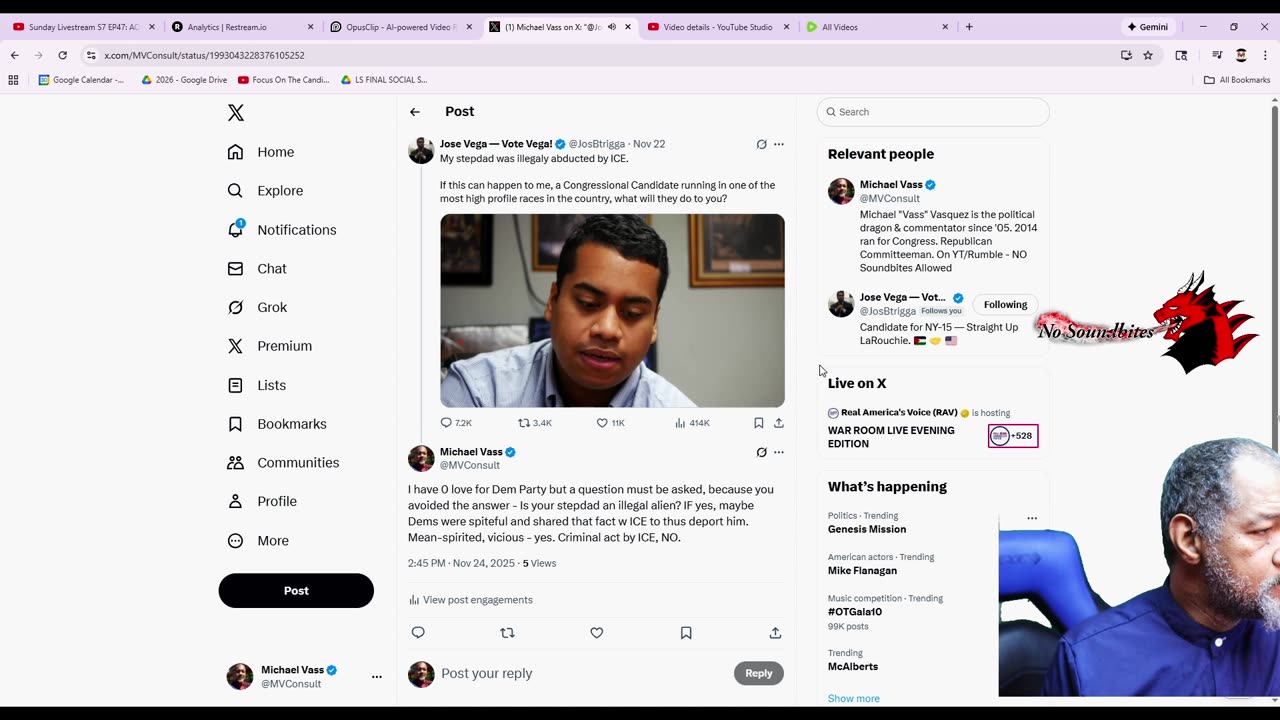Mute audio on Michael Vass X tab
This screenshot has height=720, width=1280.
(x=612, y=27)
